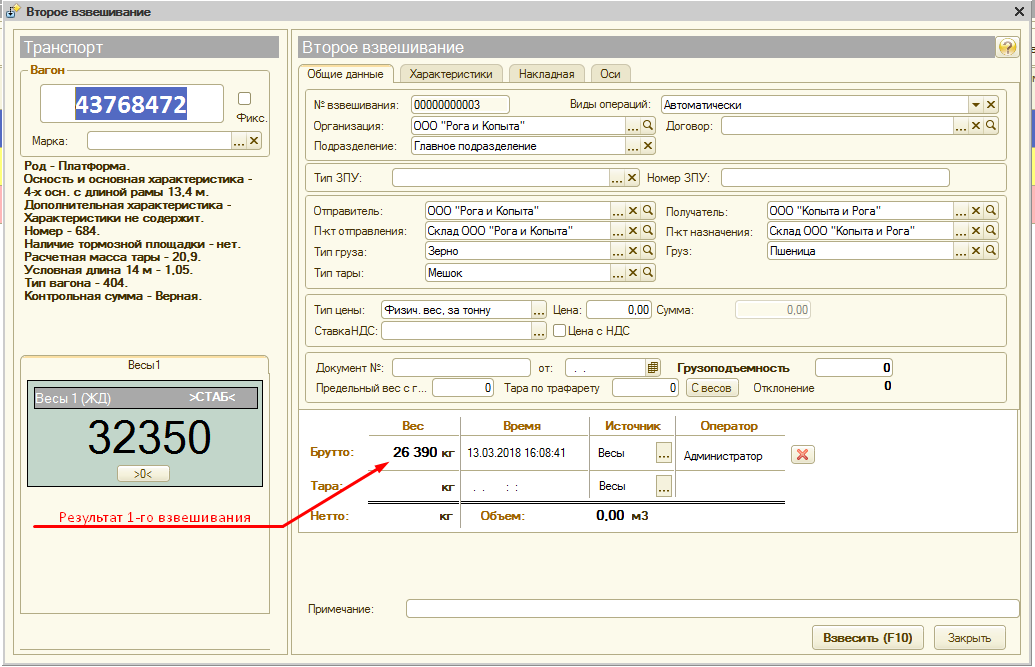The image size is (1035, 667).
Task: Click the С весов button
Action: pos(712,387)
